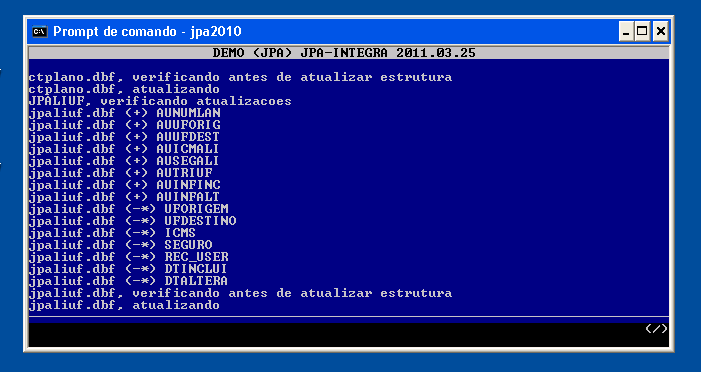This screenshot has height=372, width=701.
Task: Click the last line 'jpaliuf.dbf, atualizando'
Action: 124,305
